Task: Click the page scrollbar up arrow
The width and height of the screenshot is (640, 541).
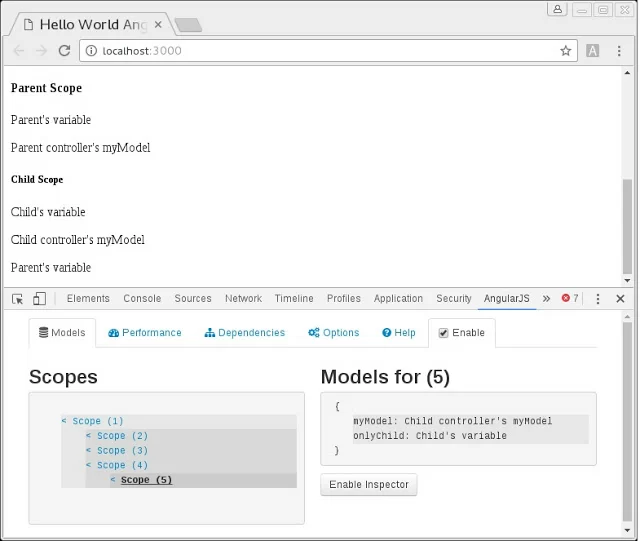Action: (x=627, y=73)
